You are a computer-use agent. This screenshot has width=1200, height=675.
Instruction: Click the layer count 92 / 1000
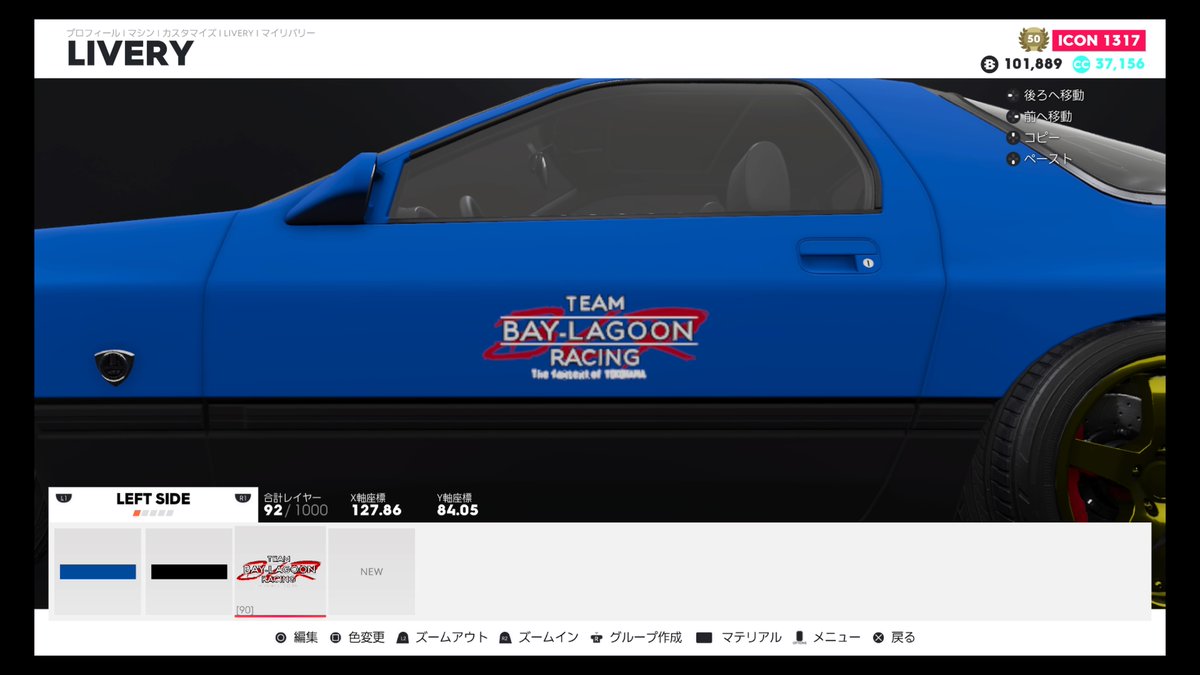[296, 510]
